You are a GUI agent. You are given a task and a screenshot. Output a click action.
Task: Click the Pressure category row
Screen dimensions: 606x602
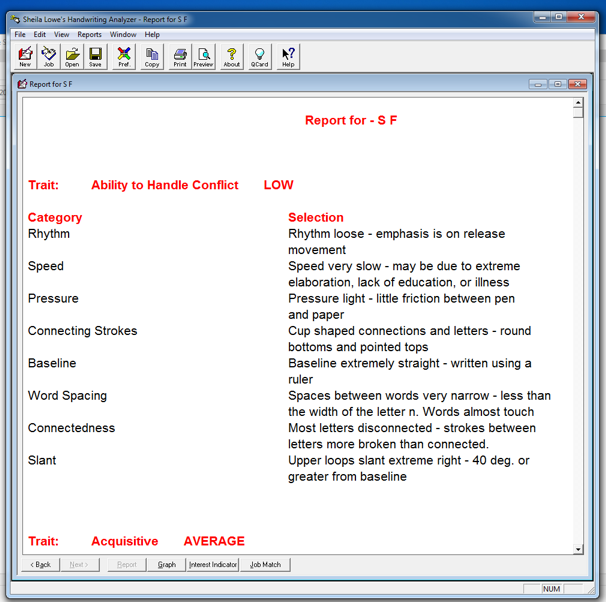point(53,299)
